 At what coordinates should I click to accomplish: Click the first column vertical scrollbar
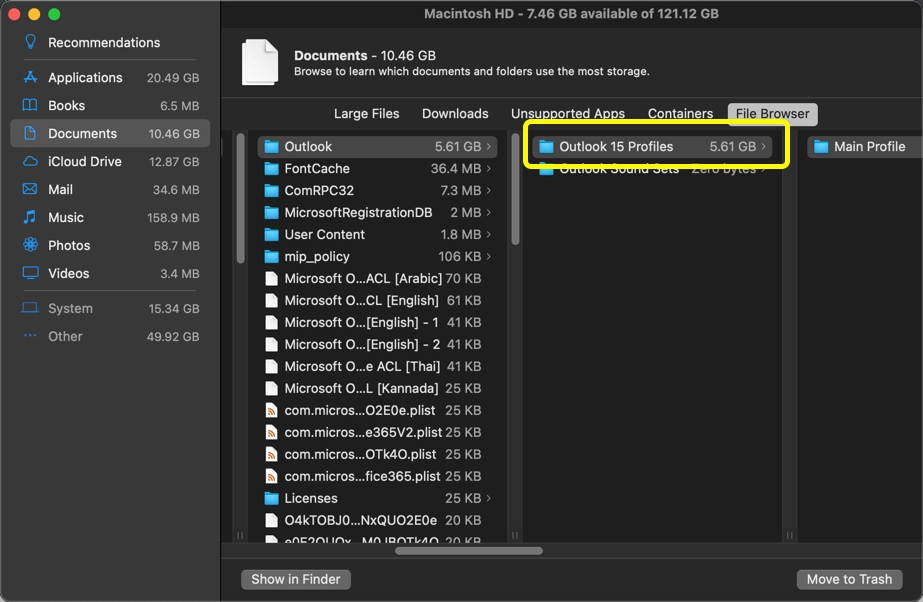(240, 198)
